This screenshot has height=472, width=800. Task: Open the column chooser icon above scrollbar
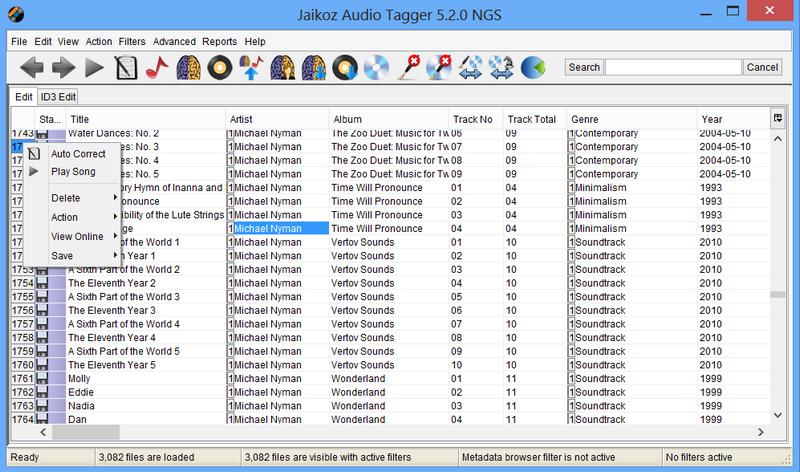coord(778,118)
